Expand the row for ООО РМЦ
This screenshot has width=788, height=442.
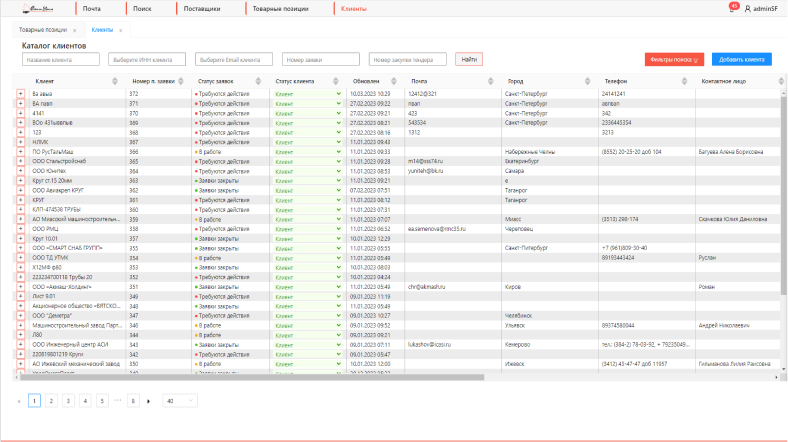21,229
